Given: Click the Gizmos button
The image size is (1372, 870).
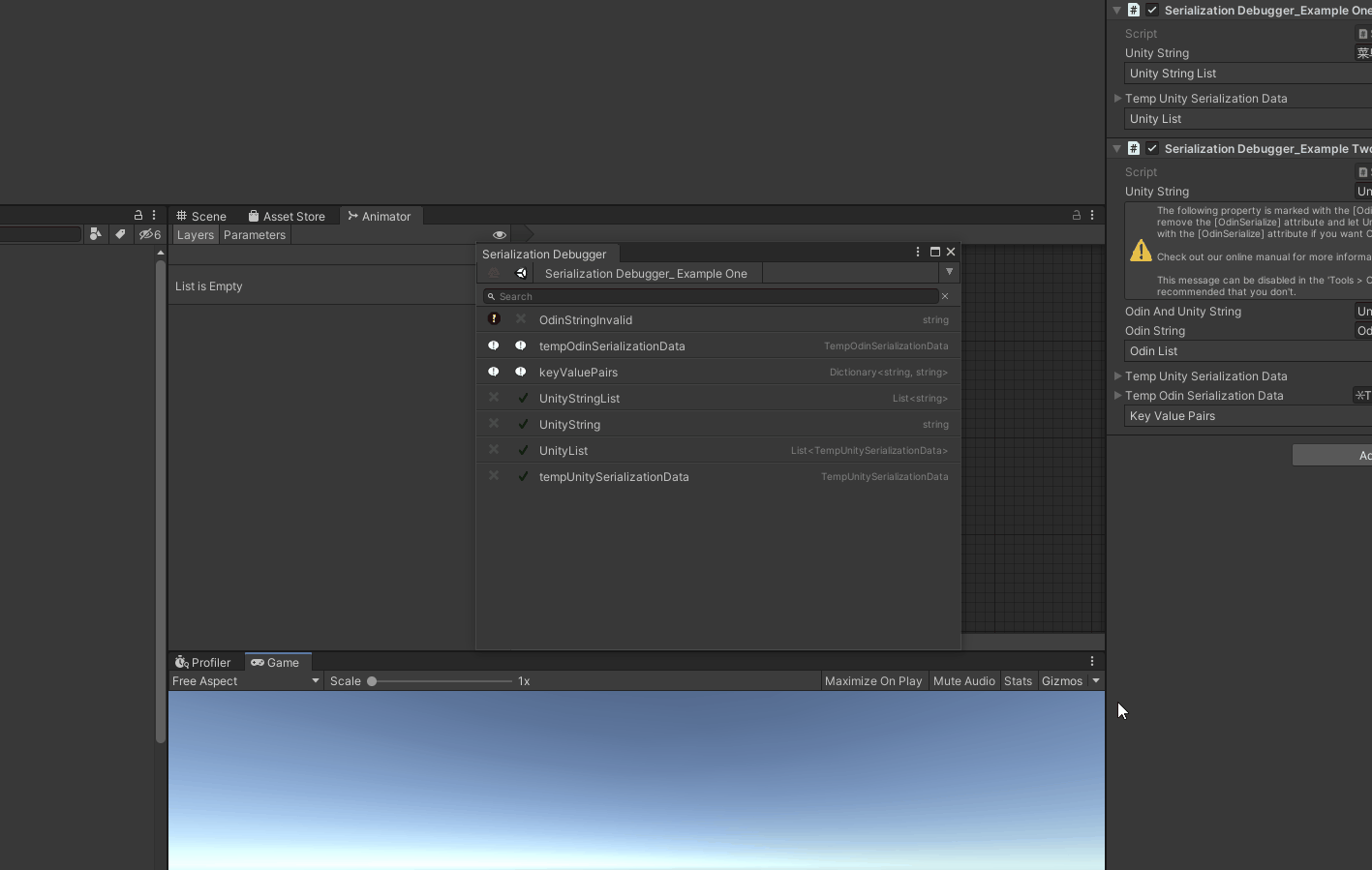Looking at the screenshot, I should 1062,681.
